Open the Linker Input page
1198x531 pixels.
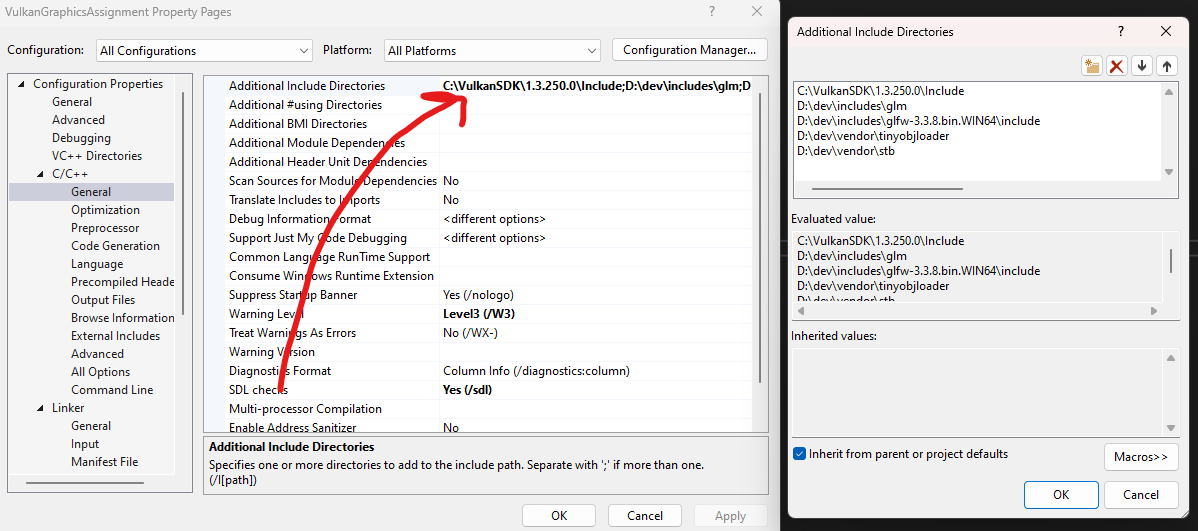[85, 444]
